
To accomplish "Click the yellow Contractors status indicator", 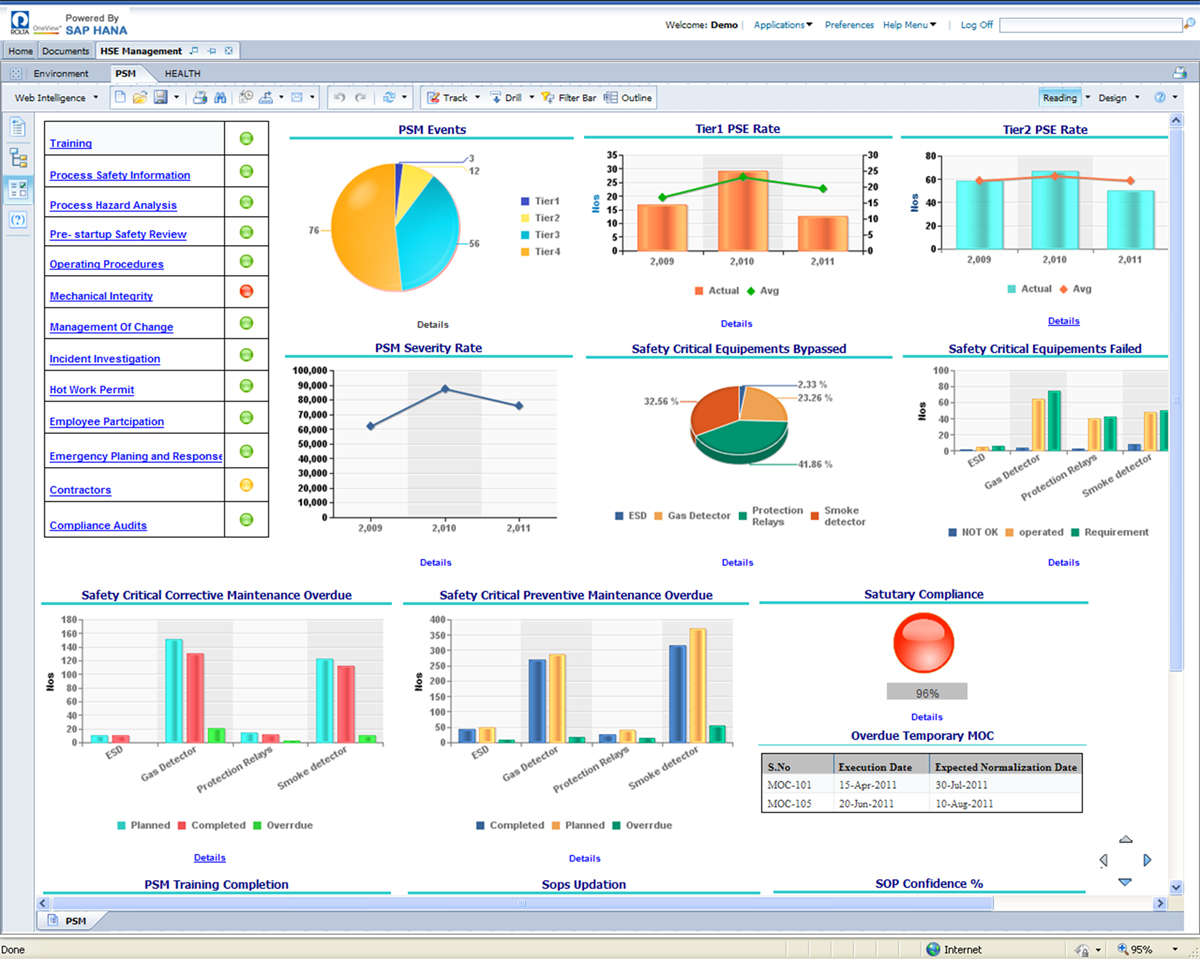I will [x=246, y=485].
